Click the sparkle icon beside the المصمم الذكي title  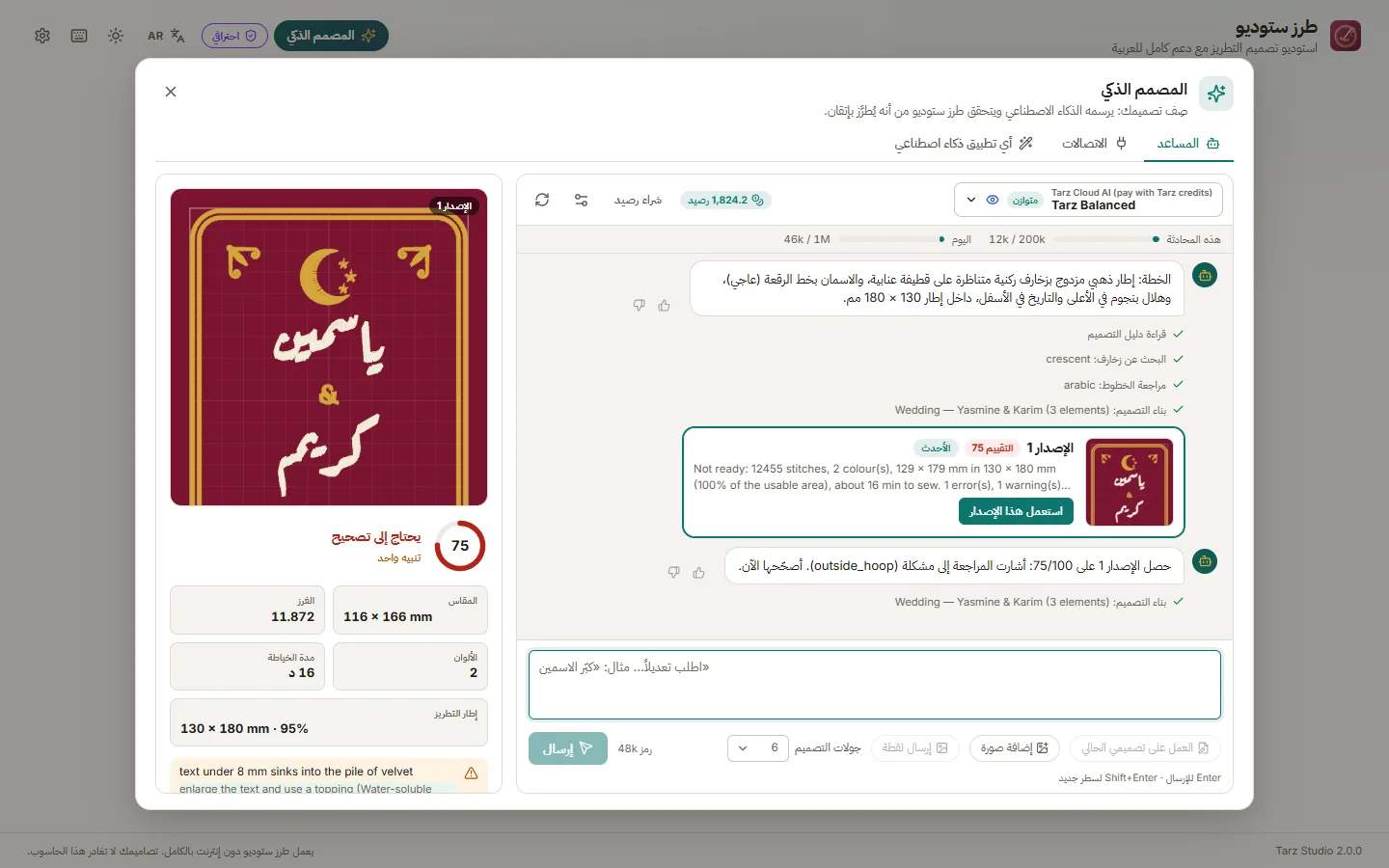click(x=1216, y=94)
